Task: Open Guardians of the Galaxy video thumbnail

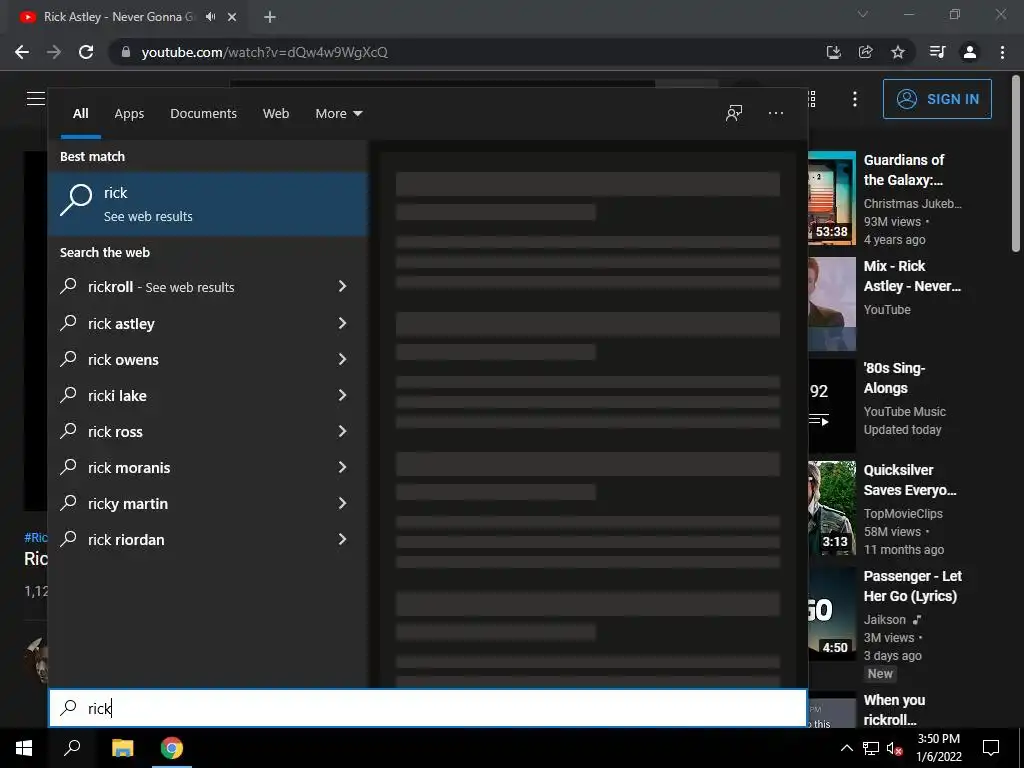Action: click(x=831, y=198)
